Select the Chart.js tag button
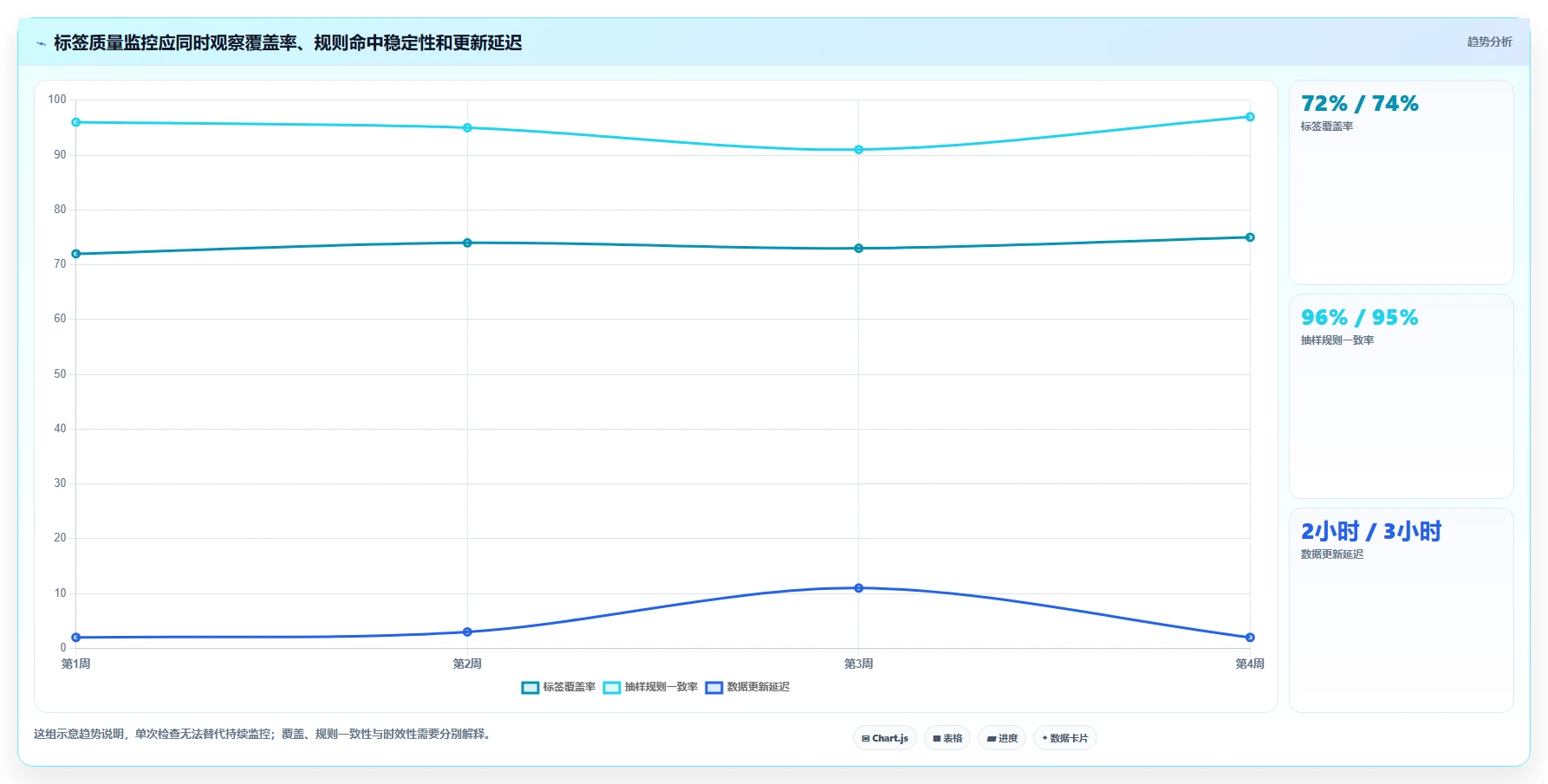The height and width of the screenshot is (784, 1548). pyautogui.click(x=885, y=738)
